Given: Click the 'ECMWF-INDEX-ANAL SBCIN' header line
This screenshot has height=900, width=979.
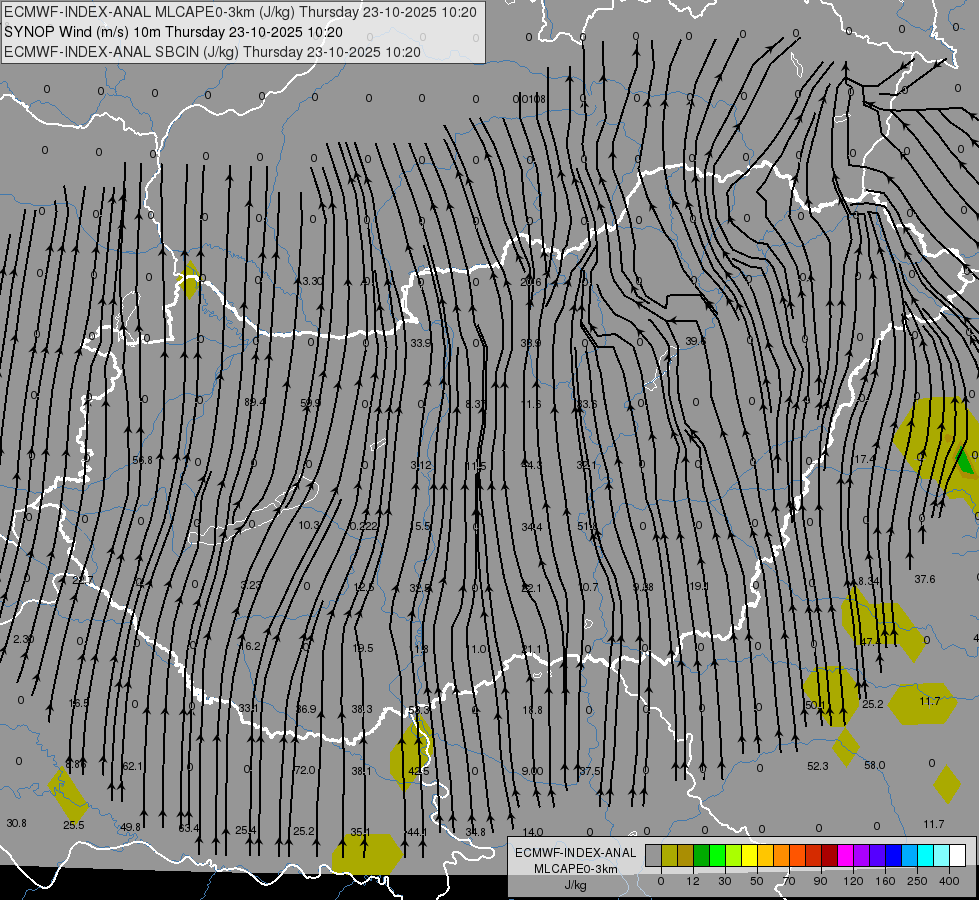Looking at the screenshot, I should tap(212, 52).
